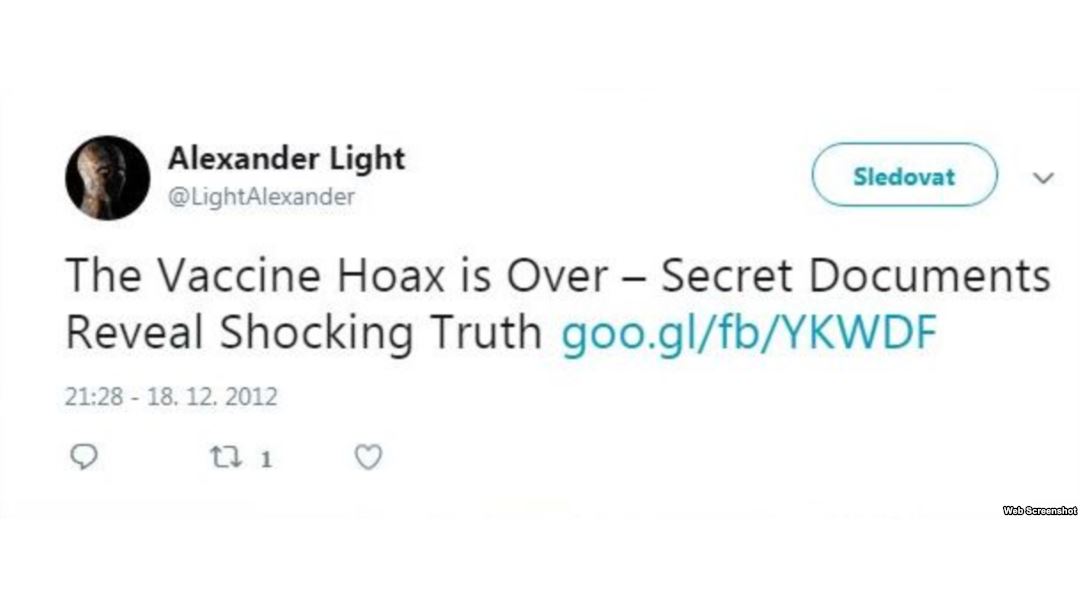The height and width of the screenshot is (608, 1080).
Task: Open the Alexander Light display name
Action: [x=287, y=158]
